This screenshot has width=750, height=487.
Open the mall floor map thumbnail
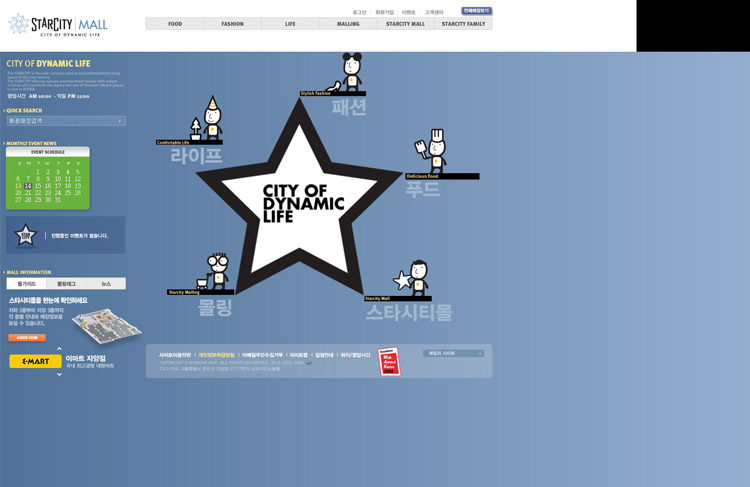click(x=106, y=326)
